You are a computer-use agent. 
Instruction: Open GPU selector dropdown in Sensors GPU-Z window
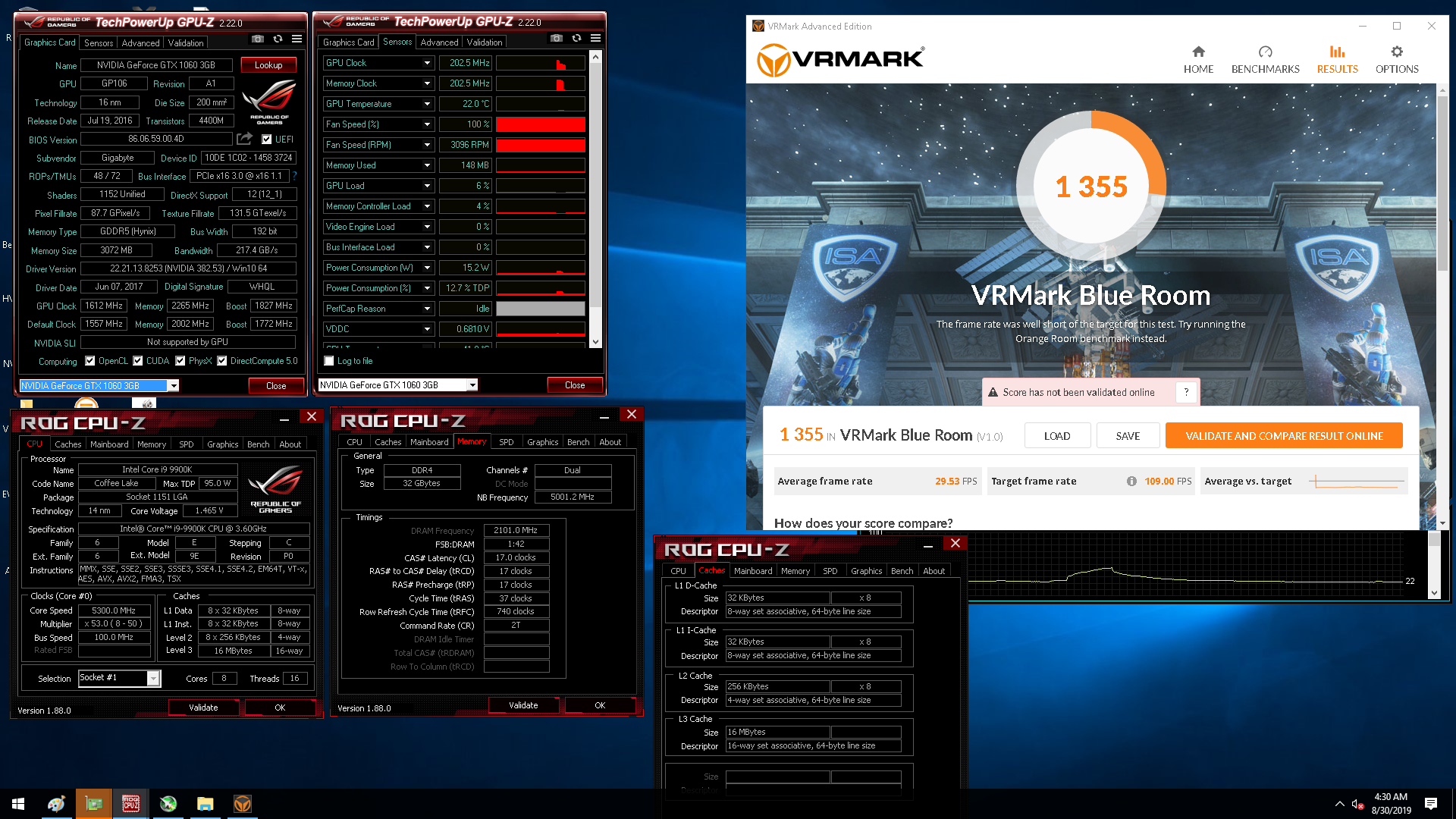coord(472,384)
